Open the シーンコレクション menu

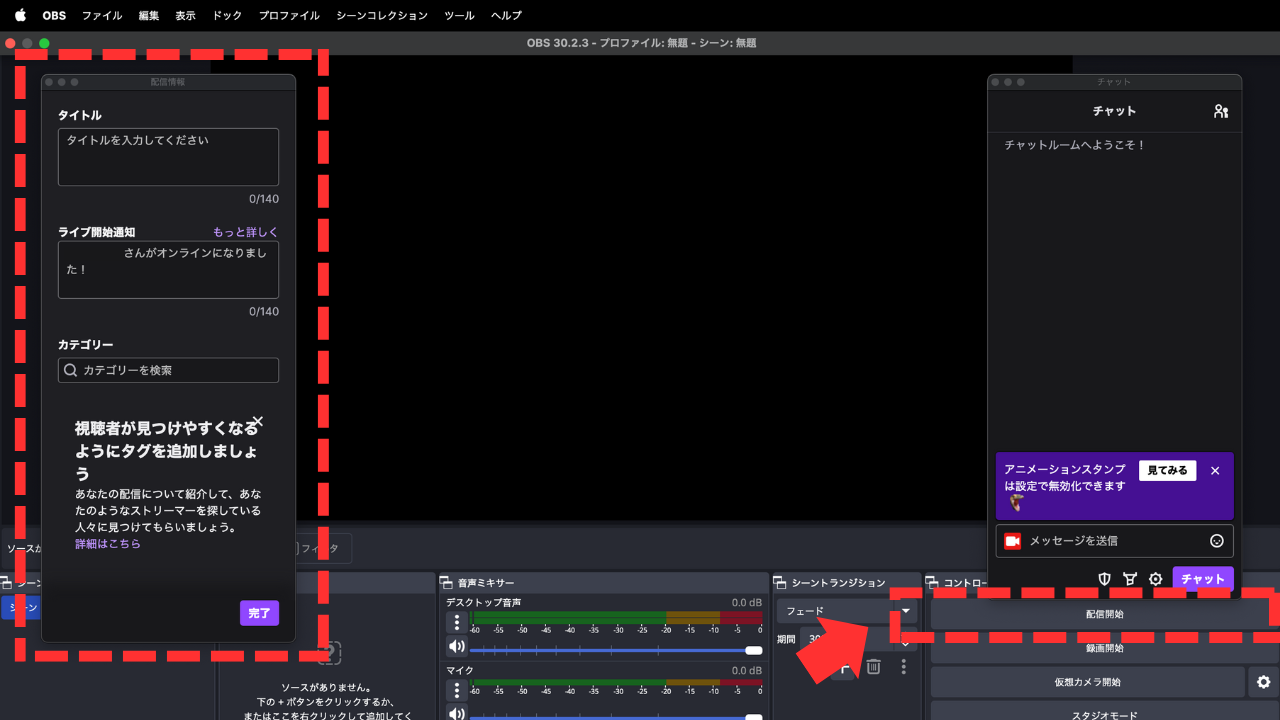[382, 15]
